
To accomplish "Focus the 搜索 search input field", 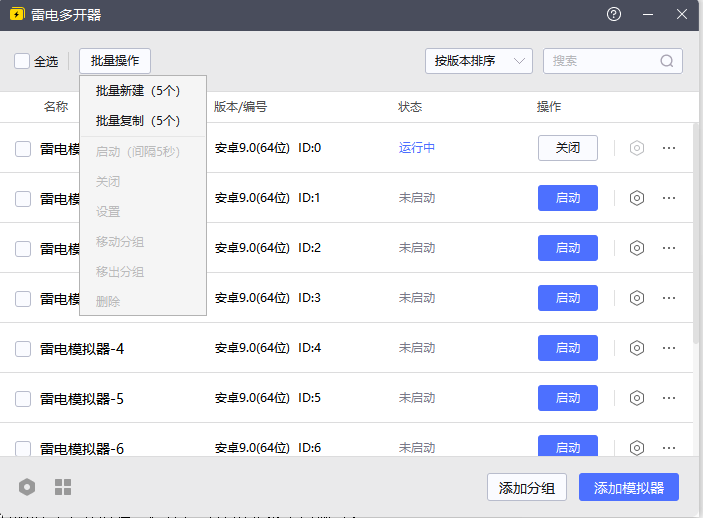I will (602, 61).
